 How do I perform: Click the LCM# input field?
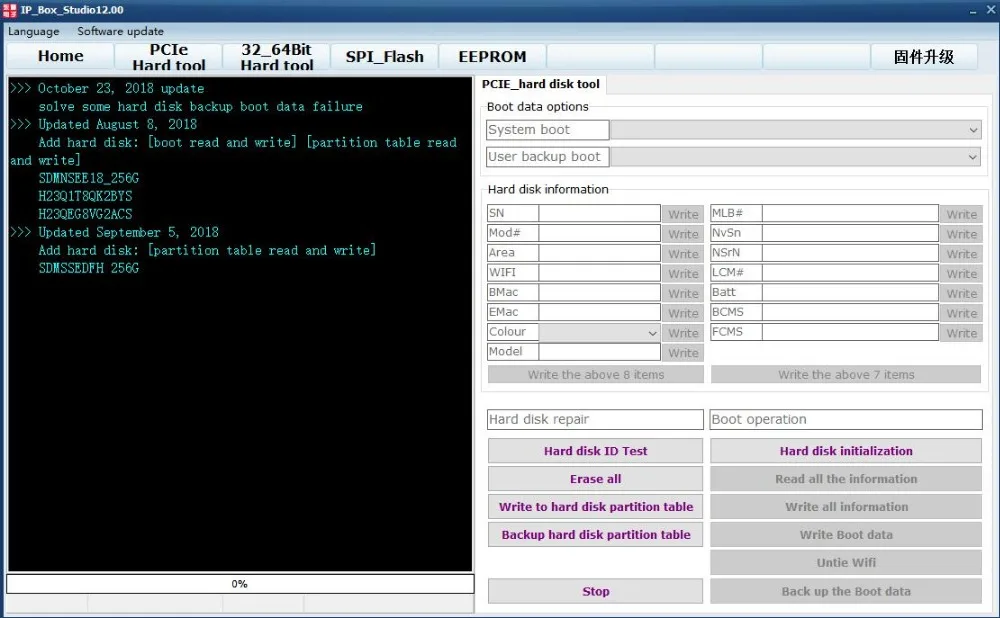coord(850,272)
